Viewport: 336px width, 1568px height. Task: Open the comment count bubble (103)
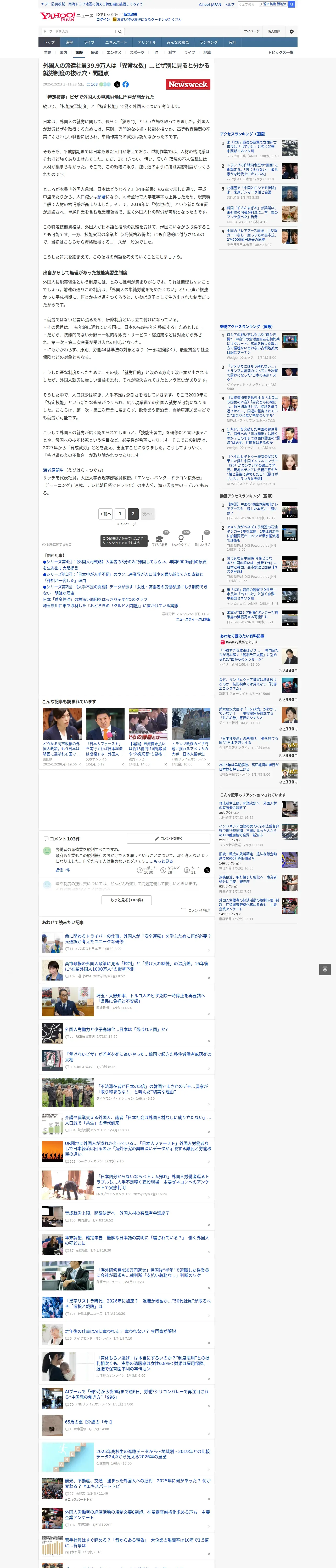pos(92,85)
